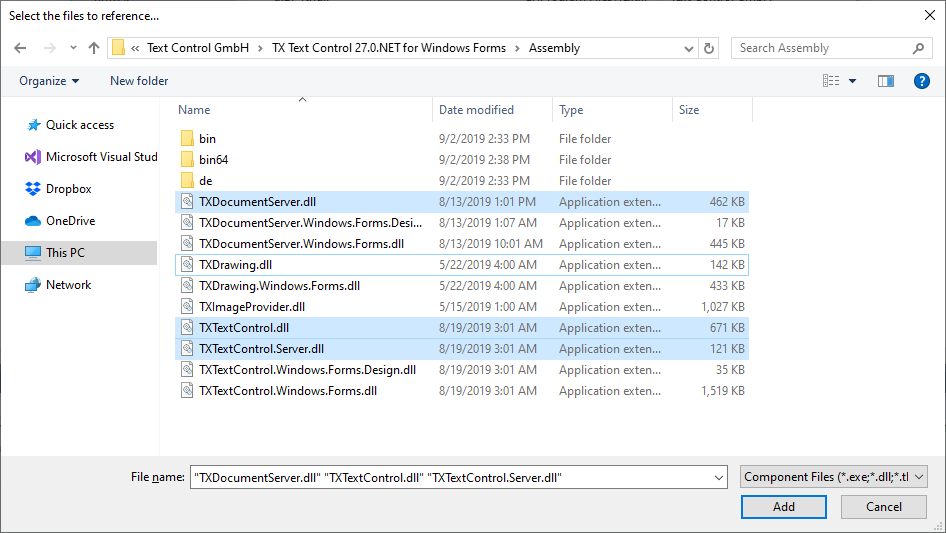Click the 5/15/2019 1:00 AM date cell
Viewport: 946px width, 533px height.
[x=487, y=307]
